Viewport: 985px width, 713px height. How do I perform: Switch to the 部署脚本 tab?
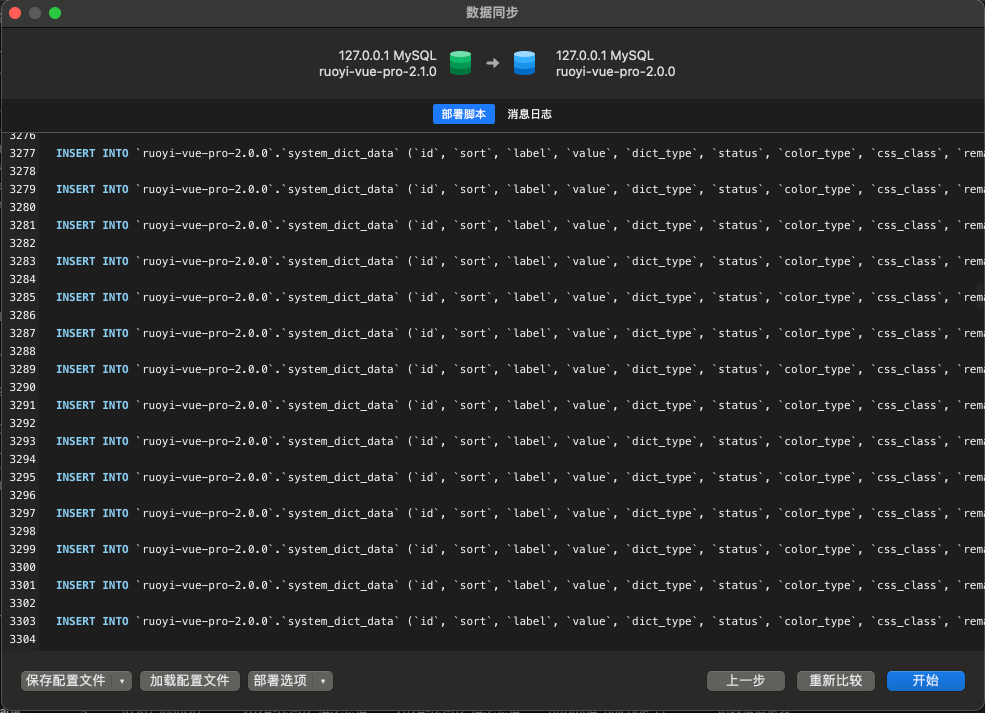(x=464, y=114)
